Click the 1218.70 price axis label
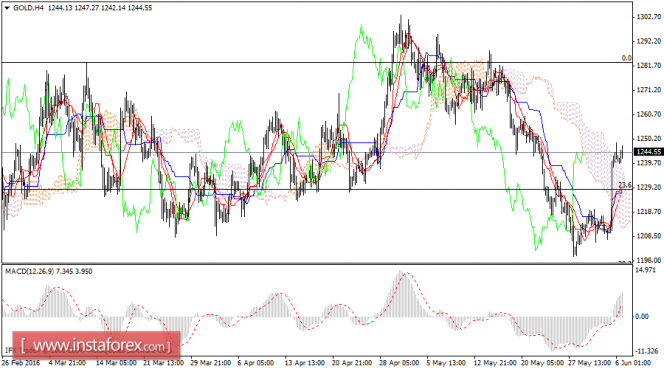The height and width of the screenshot is (369, 664). click(x=648, y=212)
